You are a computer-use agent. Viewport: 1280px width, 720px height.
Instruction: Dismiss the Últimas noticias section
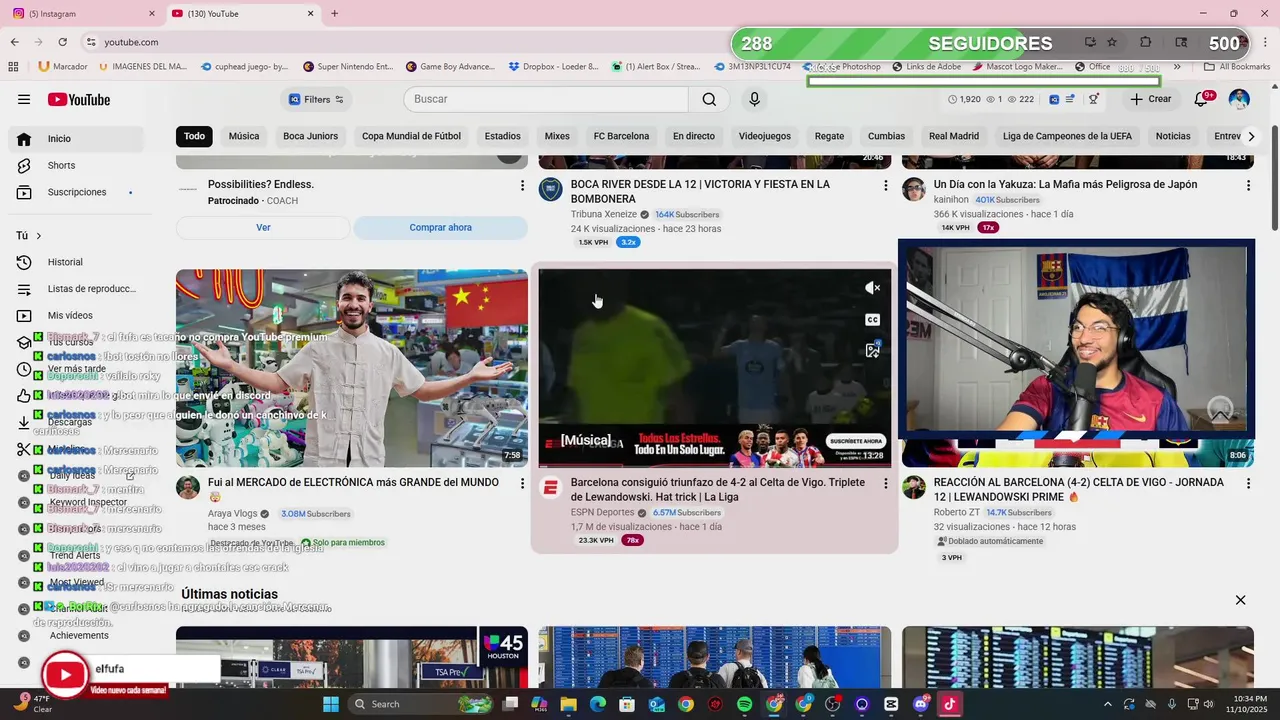1240,600
